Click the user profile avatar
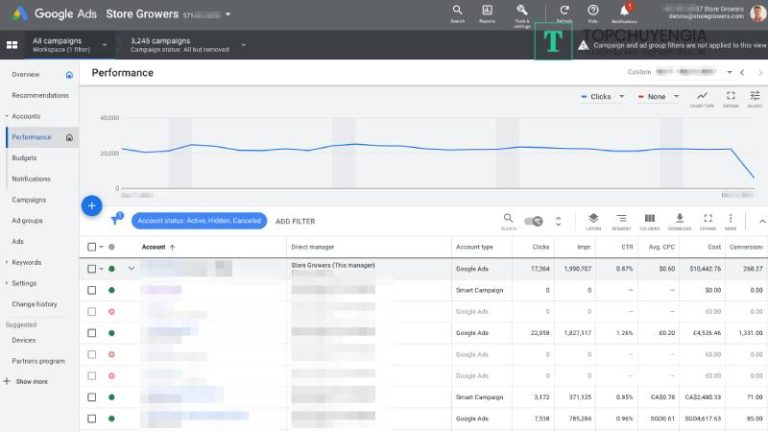The image size is (768, 432). [x=757, y=13]
